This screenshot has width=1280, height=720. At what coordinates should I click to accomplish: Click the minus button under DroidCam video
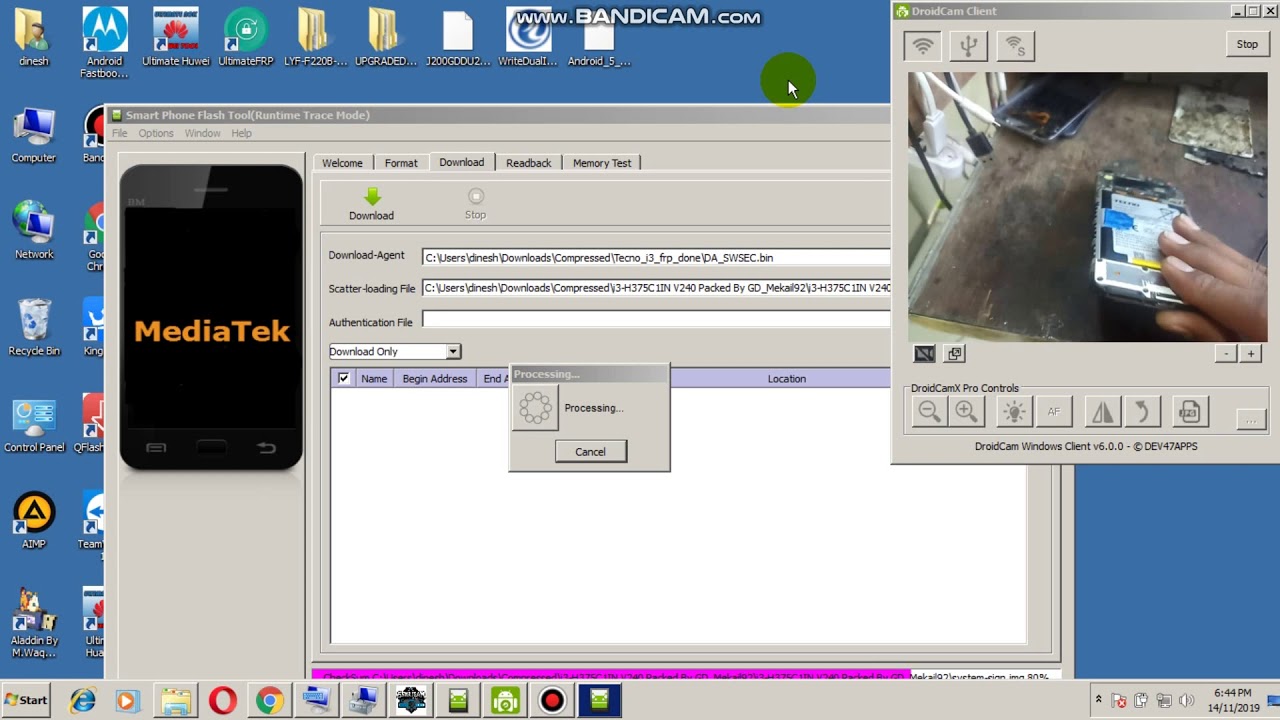[1226, 354]
